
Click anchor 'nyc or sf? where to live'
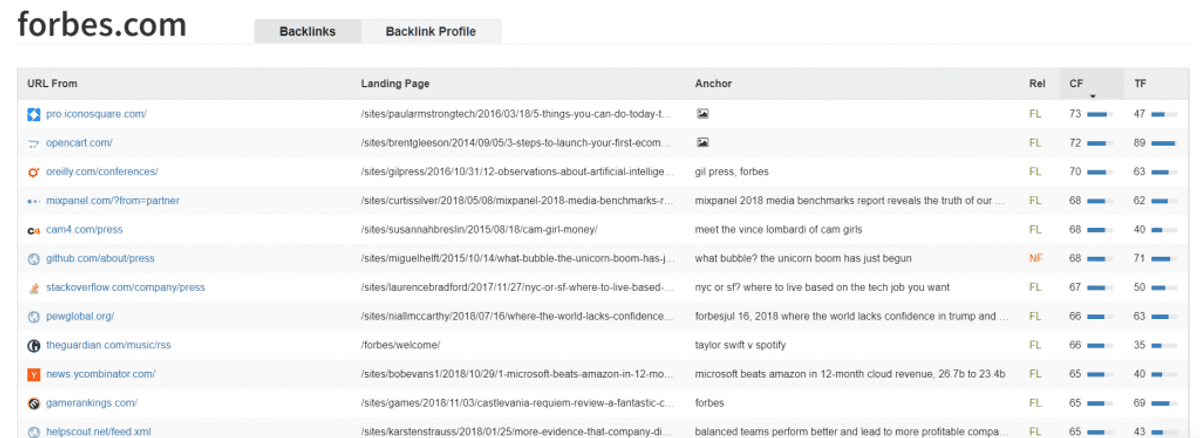point(822,287)
